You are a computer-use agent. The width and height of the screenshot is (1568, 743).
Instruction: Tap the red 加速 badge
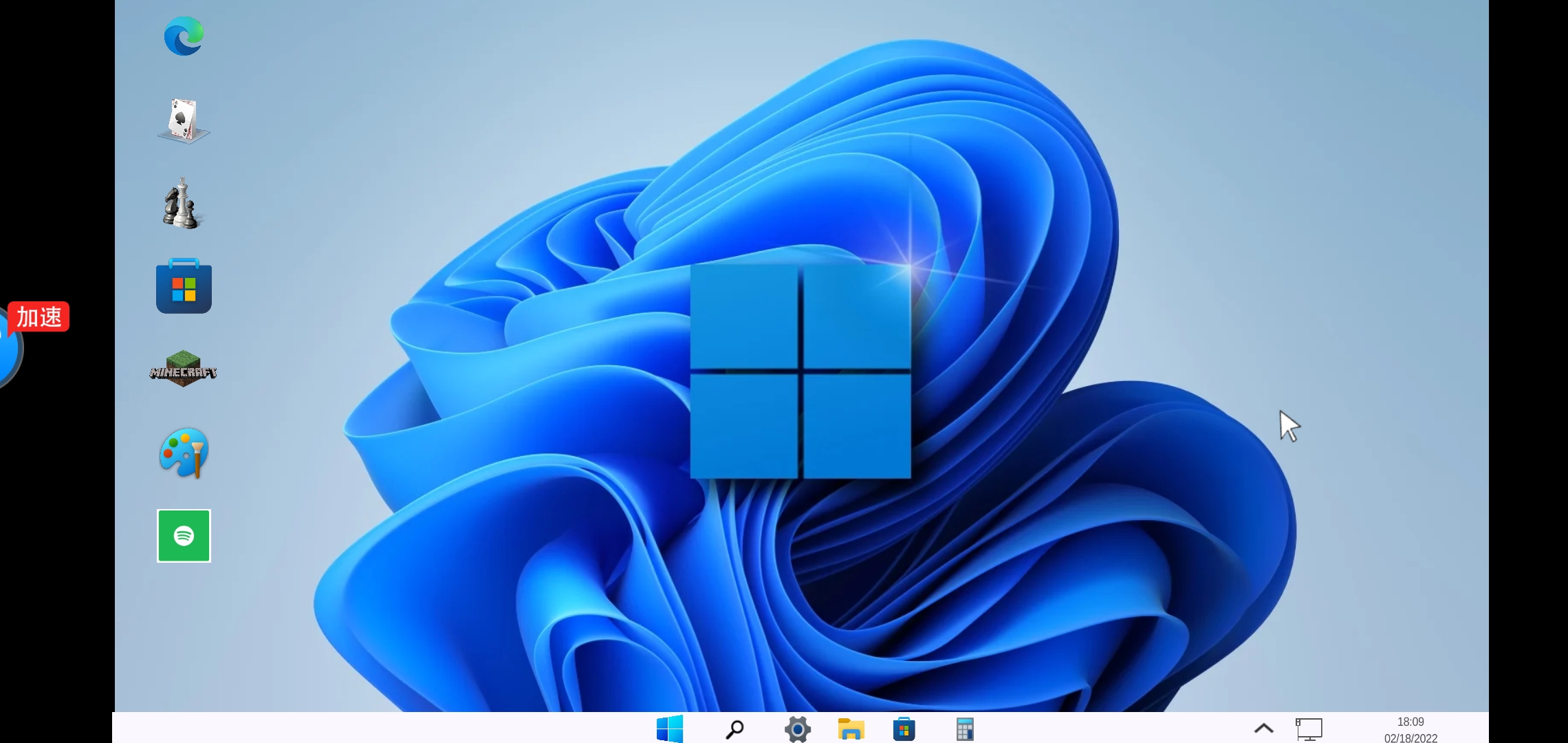point(39,317)
